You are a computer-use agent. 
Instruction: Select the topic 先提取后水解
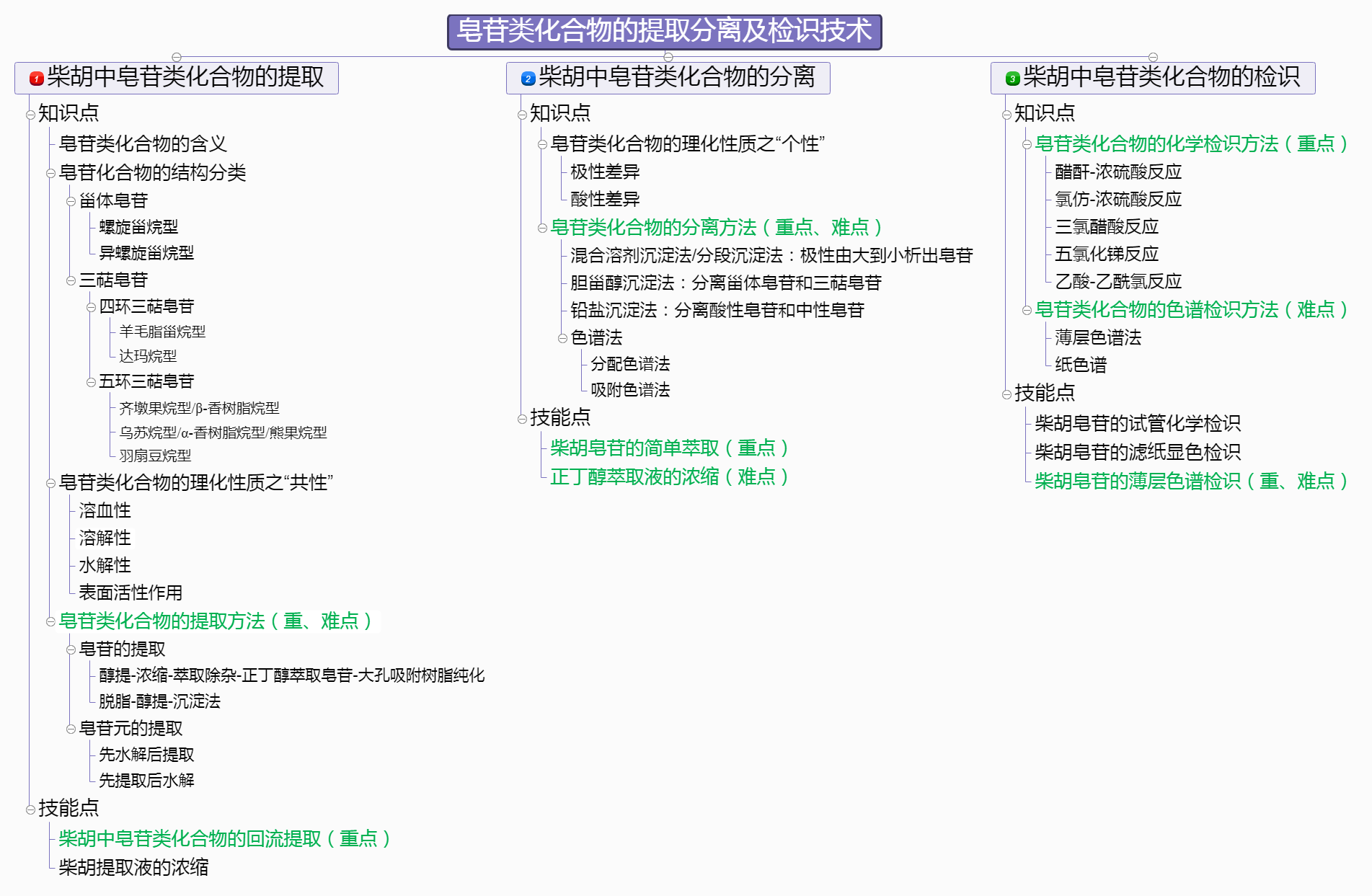[146, 780]
